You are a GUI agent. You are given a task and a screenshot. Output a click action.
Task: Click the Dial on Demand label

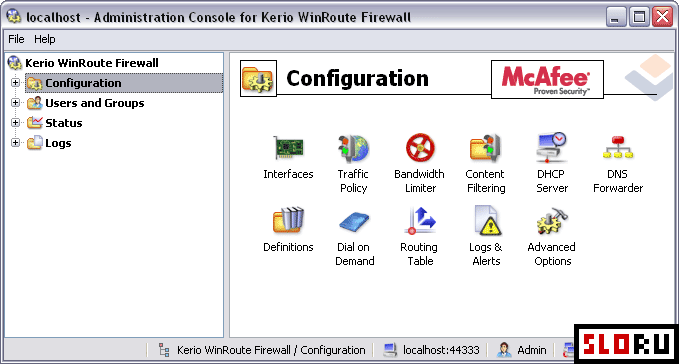354,254
